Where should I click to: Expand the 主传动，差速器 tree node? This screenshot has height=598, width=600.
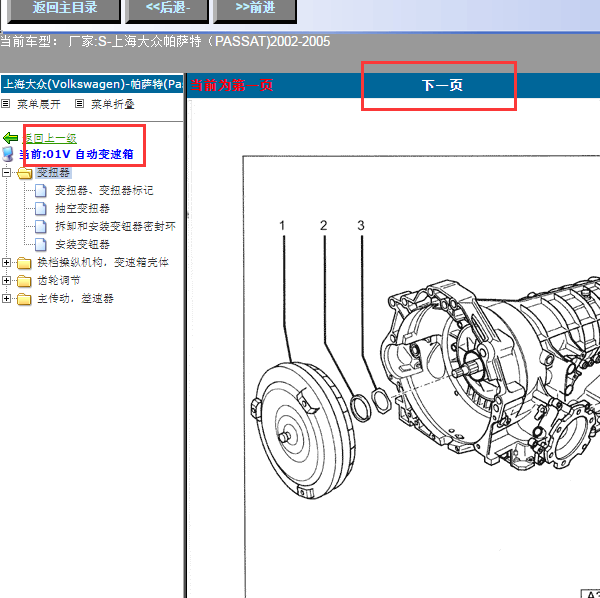[x=6, y=298]
